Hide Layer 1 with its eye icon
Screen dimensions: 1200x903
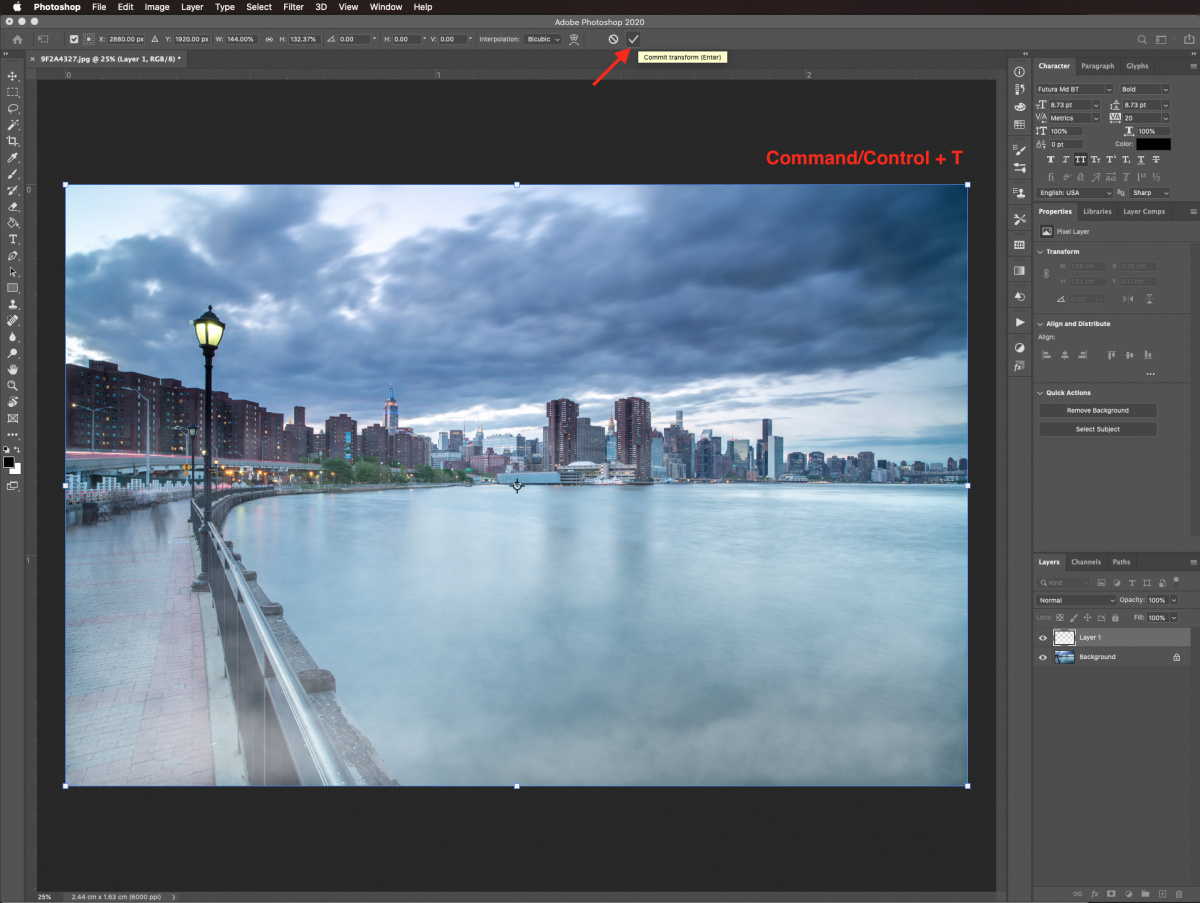1043,638
